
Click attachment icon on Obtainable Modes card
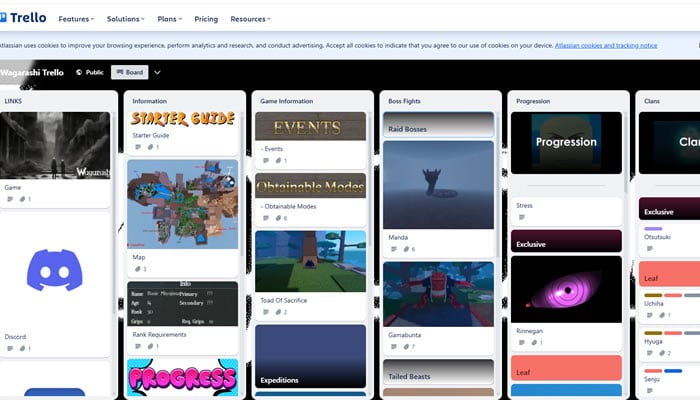[x=279, y=218]
